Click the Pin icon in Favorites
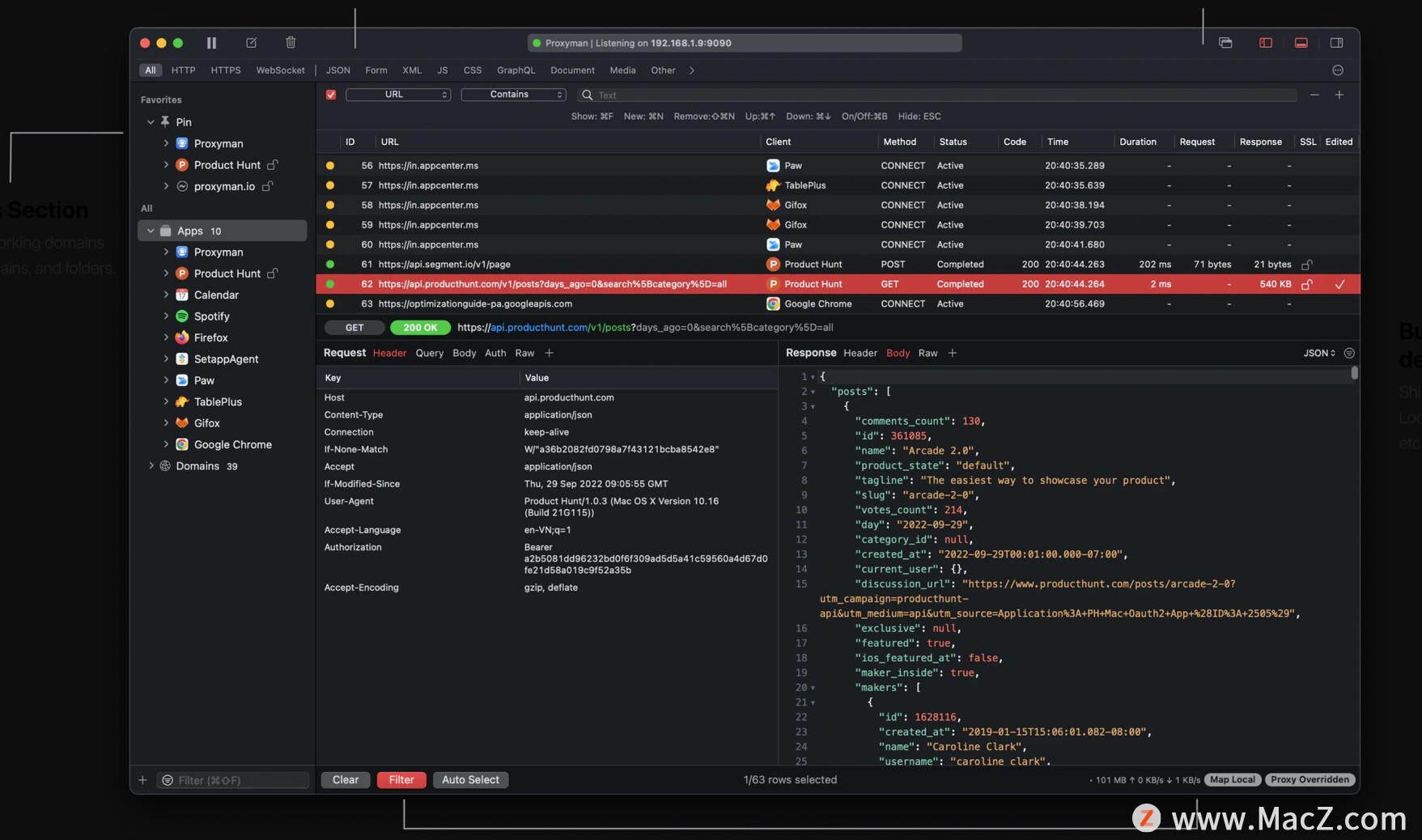1422x840 pixels. point(165,121)
